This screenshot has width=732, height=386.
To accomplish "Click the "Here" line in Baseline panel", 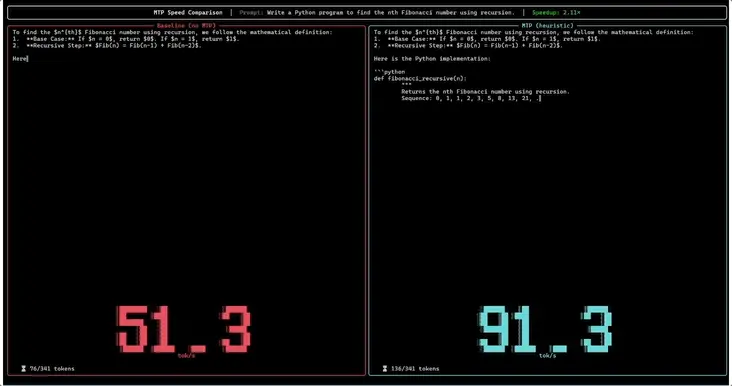I will pos(20,59).
